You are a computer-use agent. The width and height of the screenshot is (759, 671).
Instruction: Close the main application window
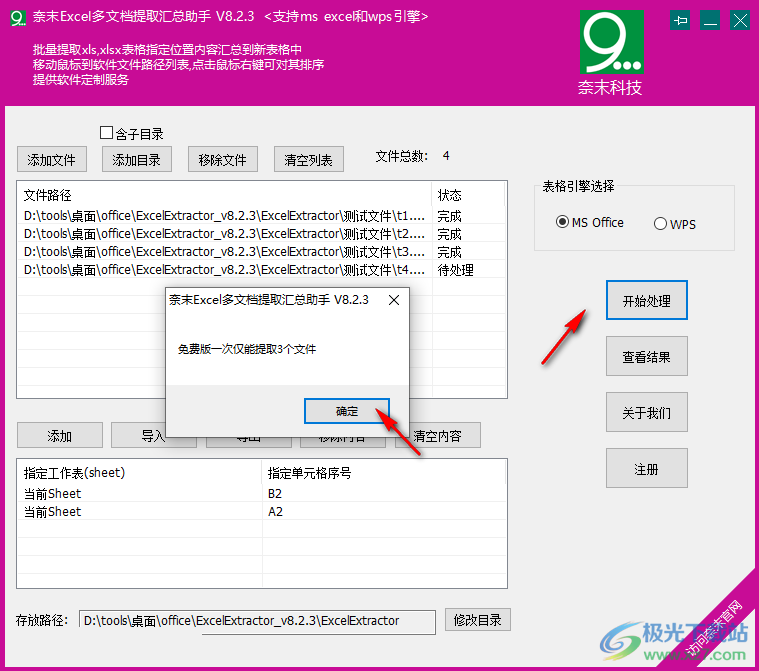point(740,20)
